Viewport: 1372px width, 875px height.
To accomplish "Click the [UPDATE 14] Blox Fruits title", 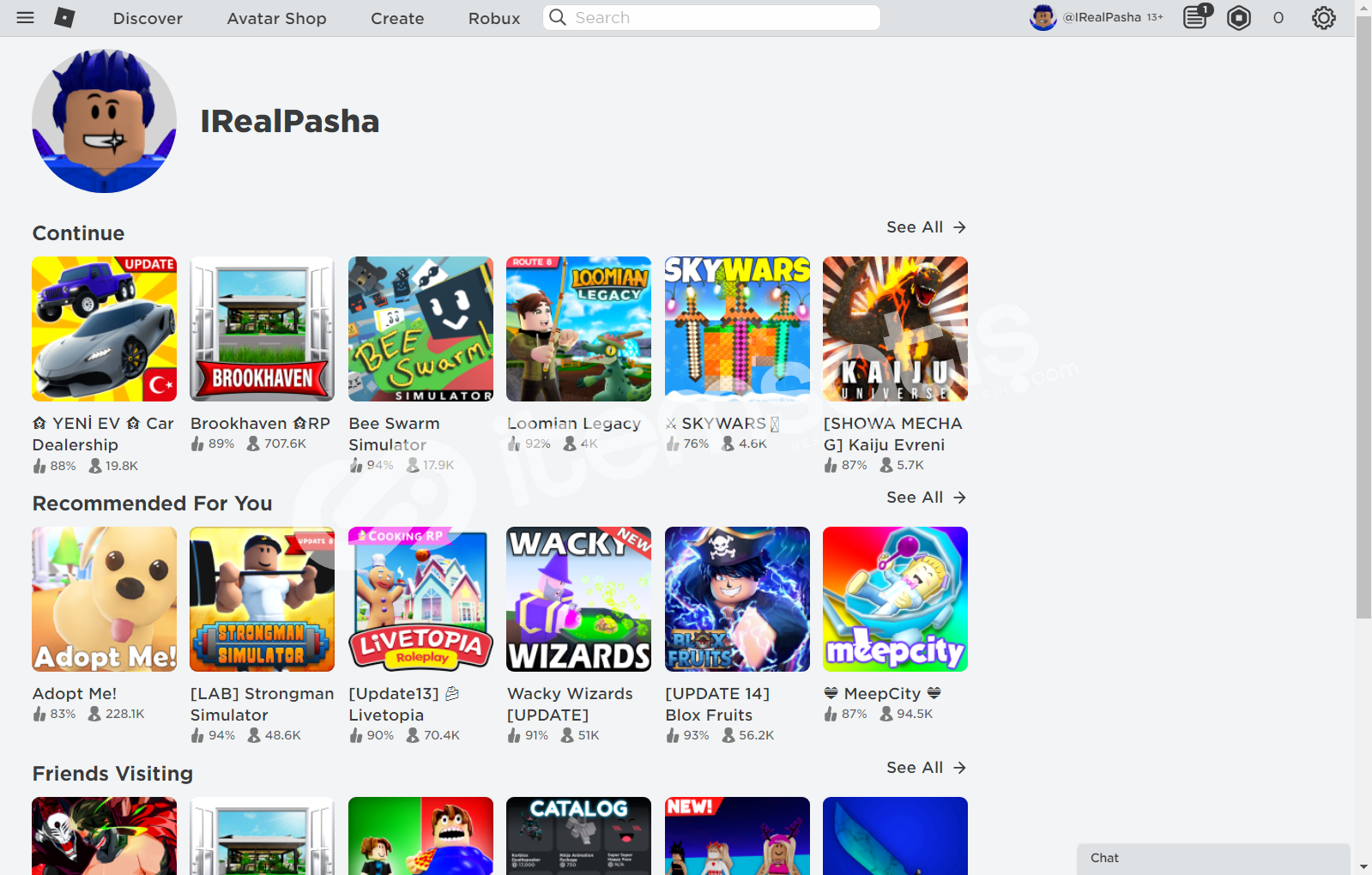I will (717, 704).
